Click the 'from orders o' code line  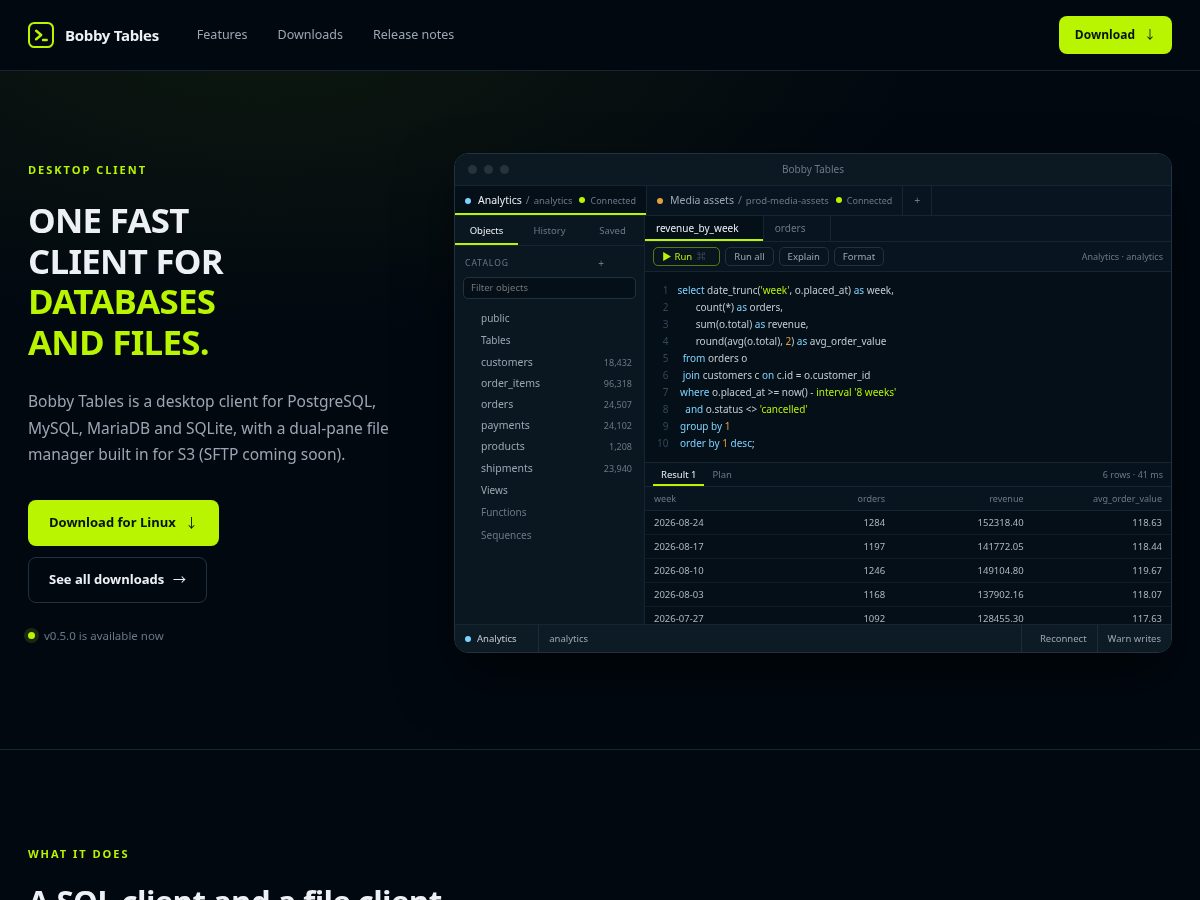tap(715, 358)
